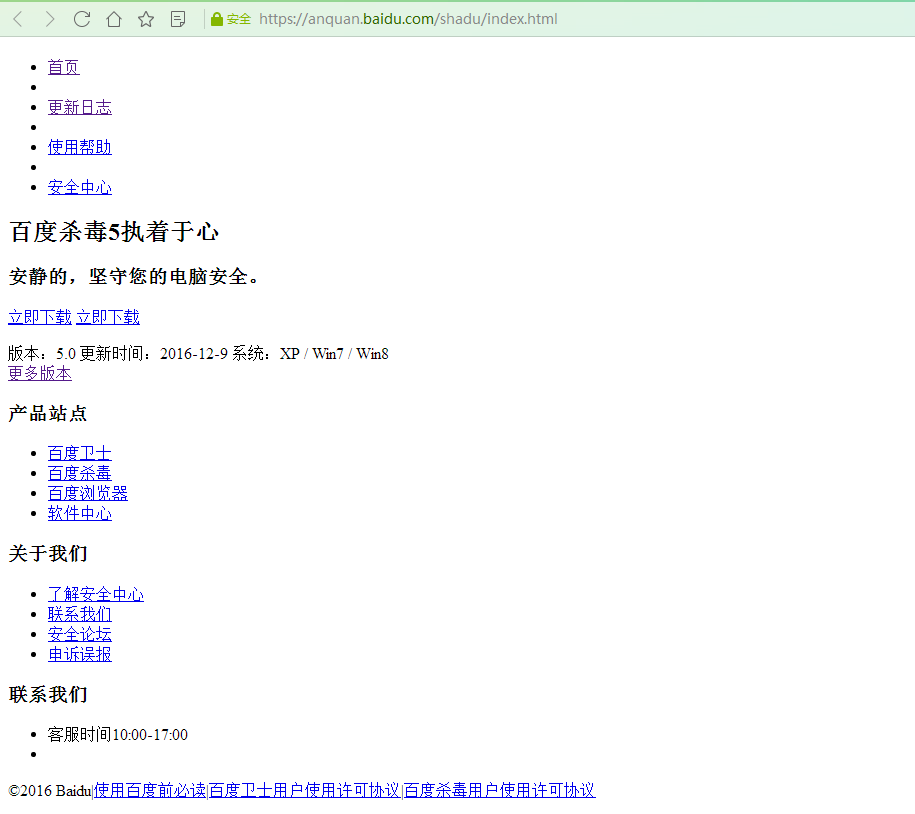
Task: Click the second 立即下载 link
Action: coord(108,317)
